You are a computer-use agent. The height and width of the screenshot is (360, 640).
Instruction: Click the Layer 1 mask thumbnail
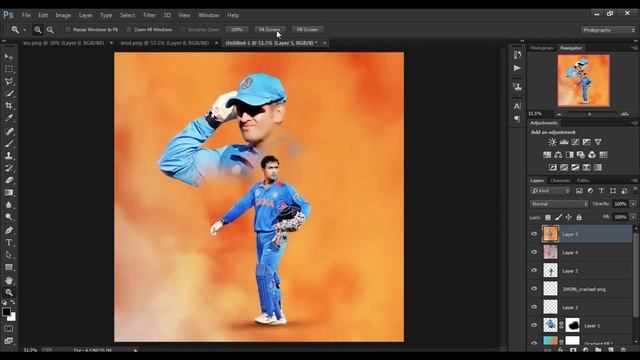tap(572, 325)
